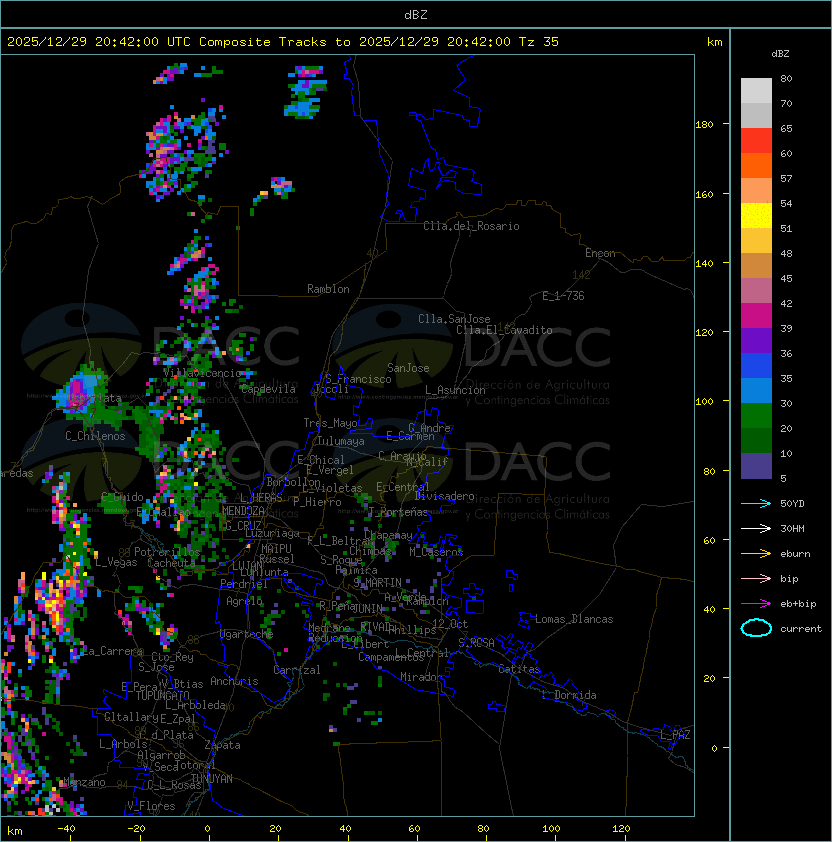The image size is (832, 842).
Task: Click the 'L_PAZ' map label
Action: [675, 735]
